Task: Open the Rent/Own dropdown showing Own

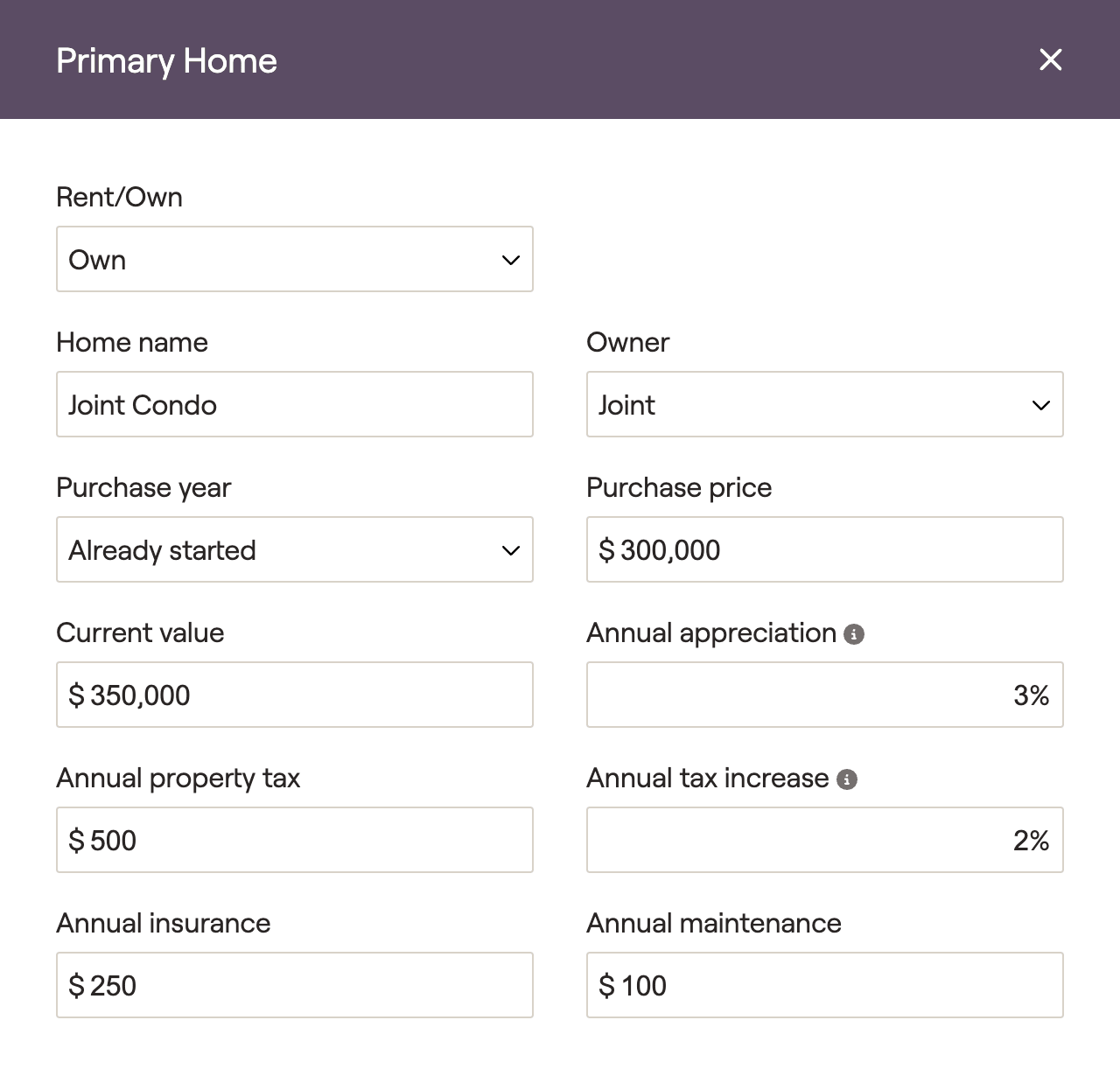Action: pos(294,260)
